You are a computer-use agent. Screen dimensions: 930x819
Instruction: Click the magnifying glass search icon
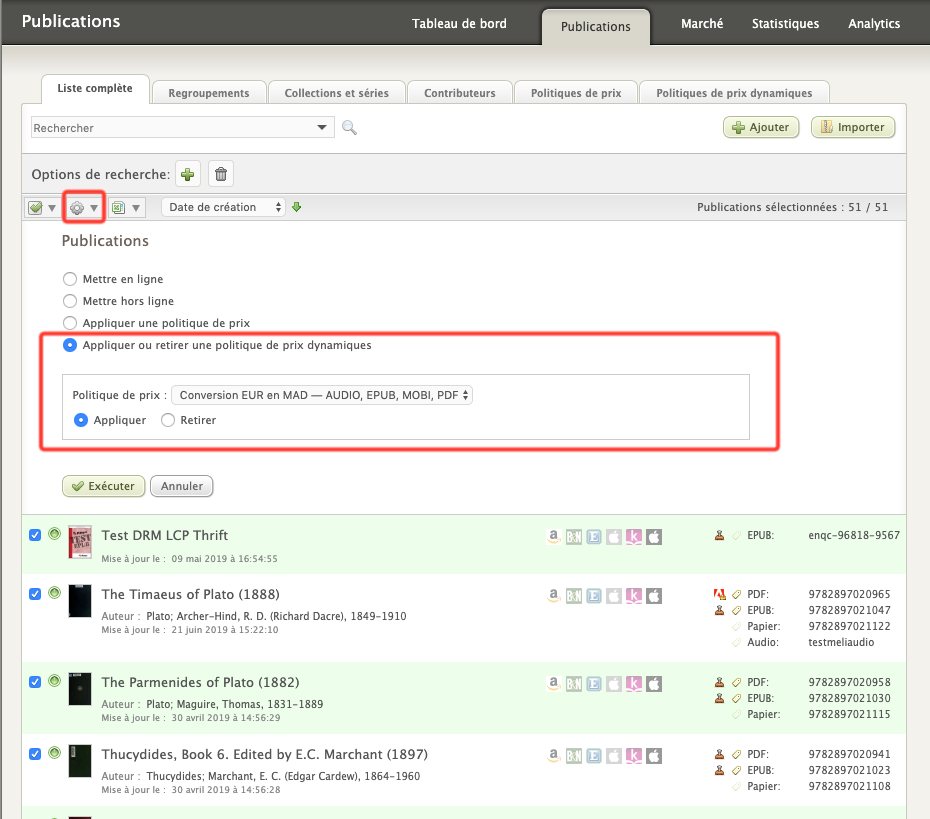[349, 128]
